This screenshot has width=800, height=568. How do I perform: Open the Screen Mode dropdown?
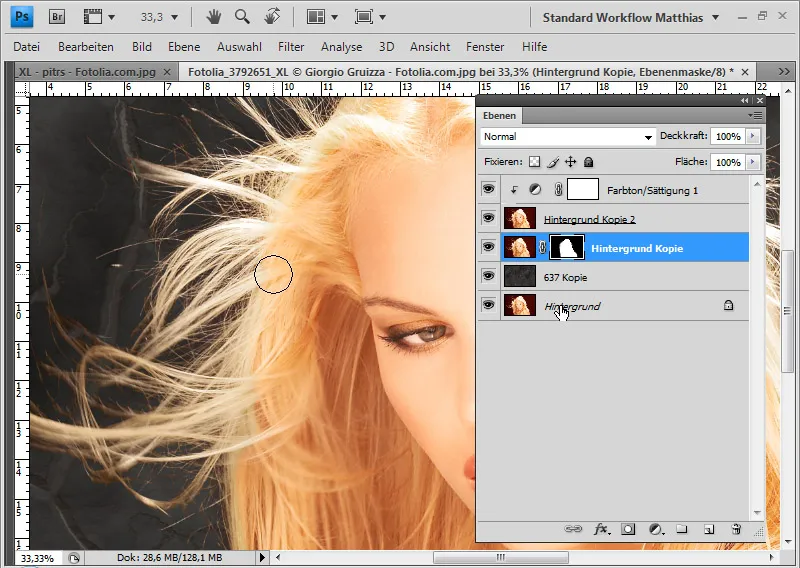tap(370, 17)
